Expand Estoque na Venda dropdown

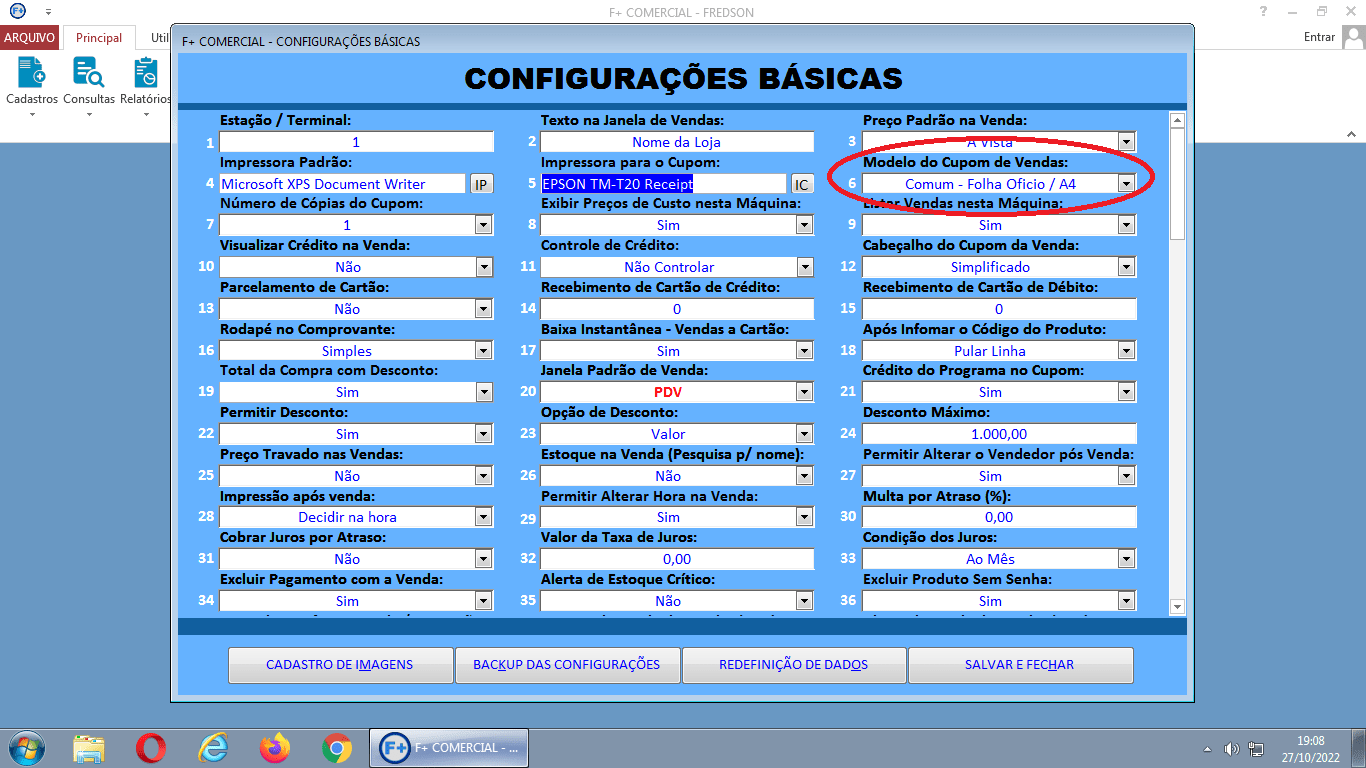pos(805,476)
